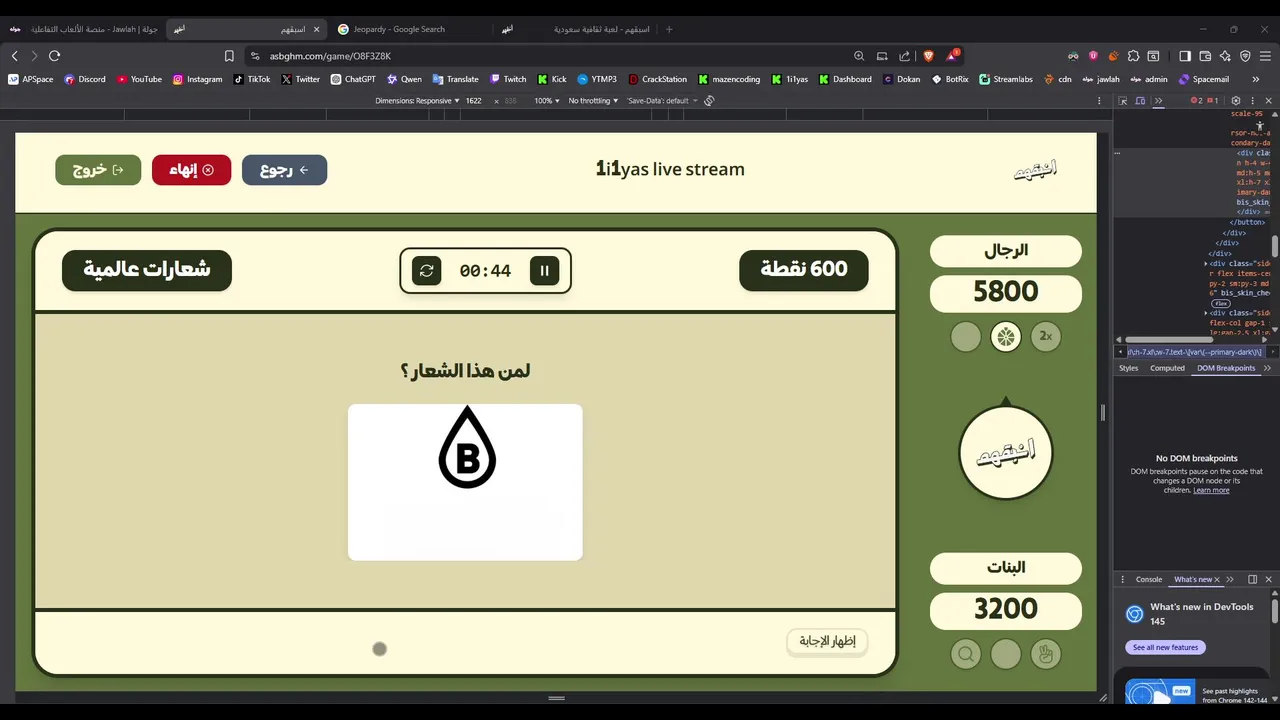
Task: Click the 600 نقطة points label
Action: coord(804,270)
